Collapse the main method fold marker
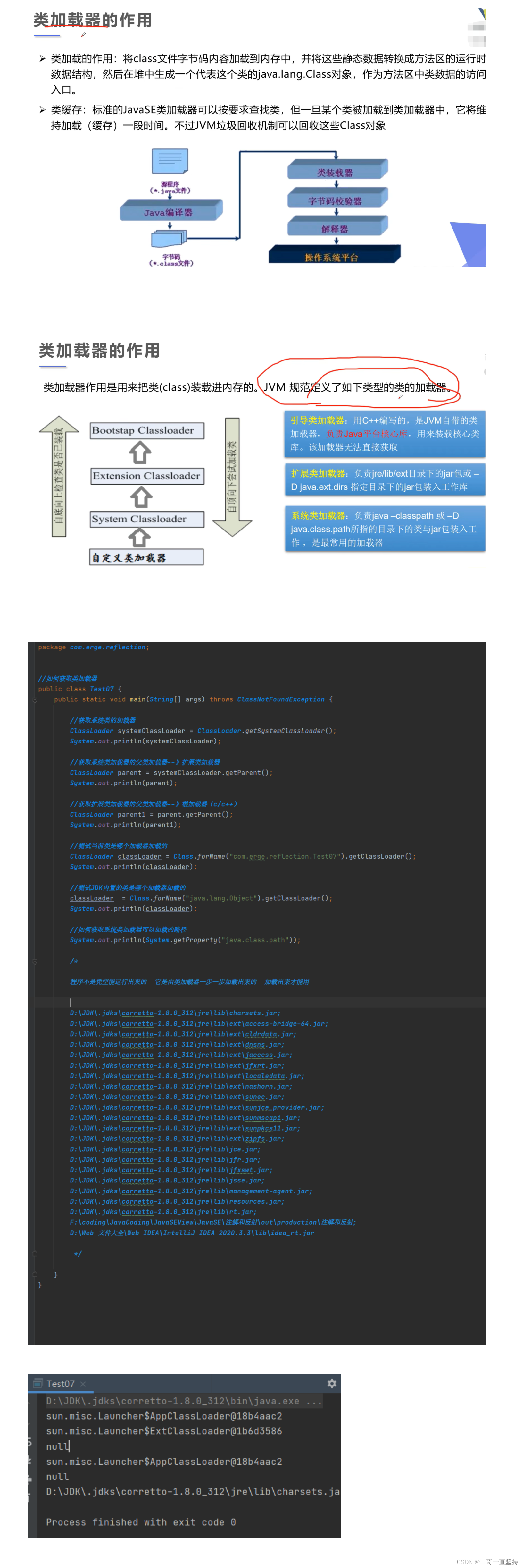 pyautogui.click(x=35, y=699)
